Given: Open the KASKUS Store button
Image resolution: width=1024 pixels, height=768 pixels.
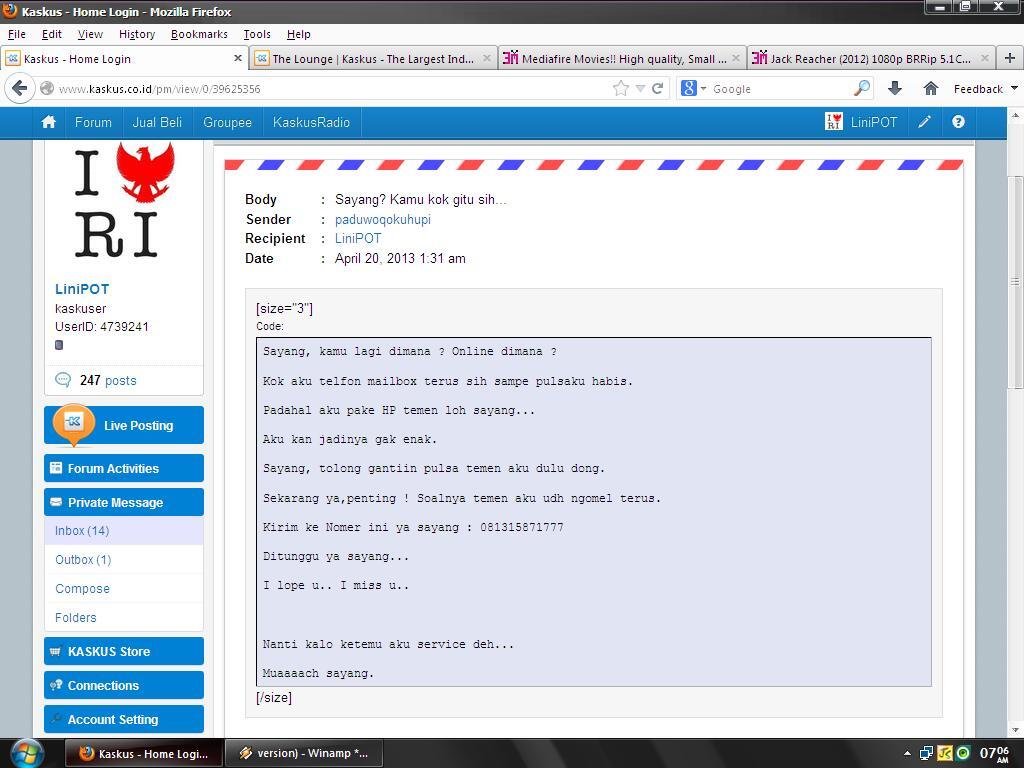Looking at the screenshot, I should (x=124, y=651).
